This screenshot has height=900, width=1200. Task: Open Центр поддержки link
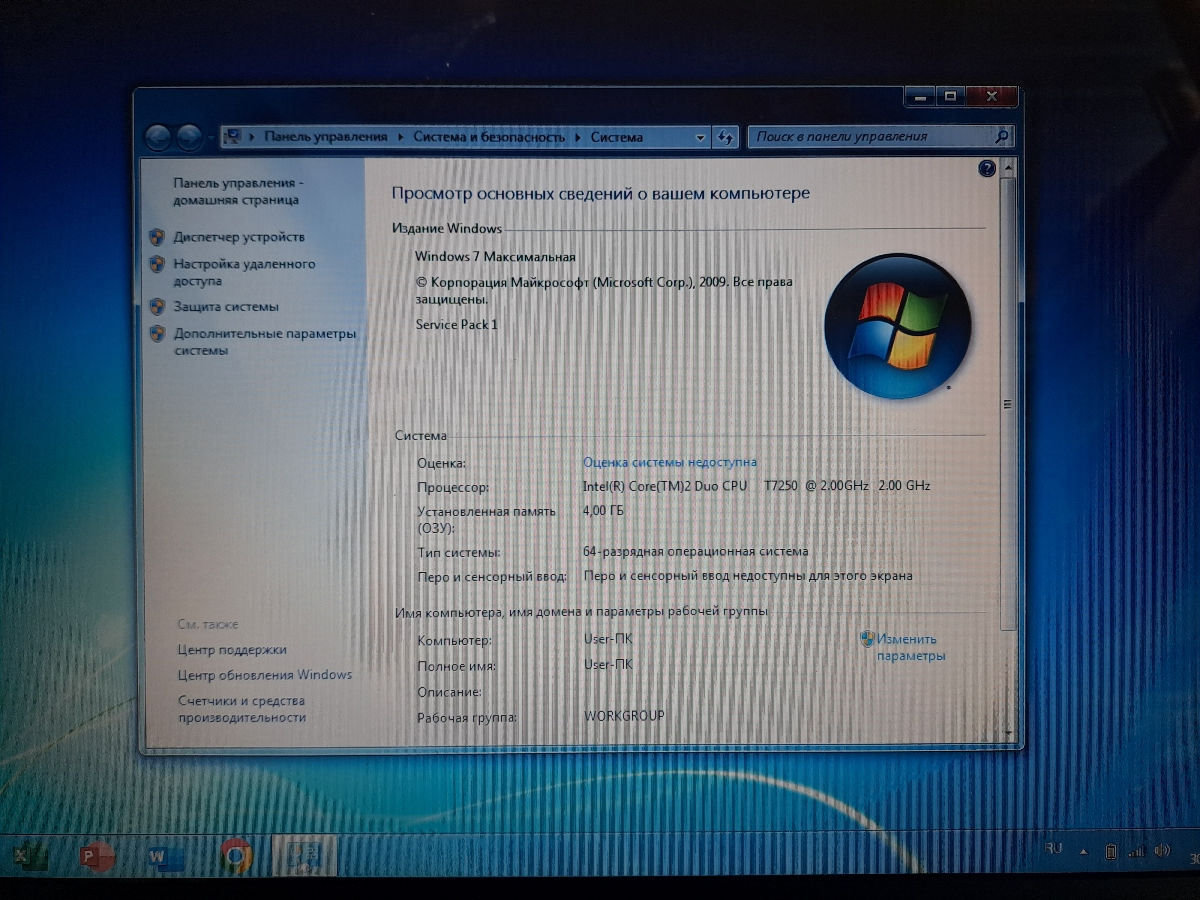pos(232,650)
